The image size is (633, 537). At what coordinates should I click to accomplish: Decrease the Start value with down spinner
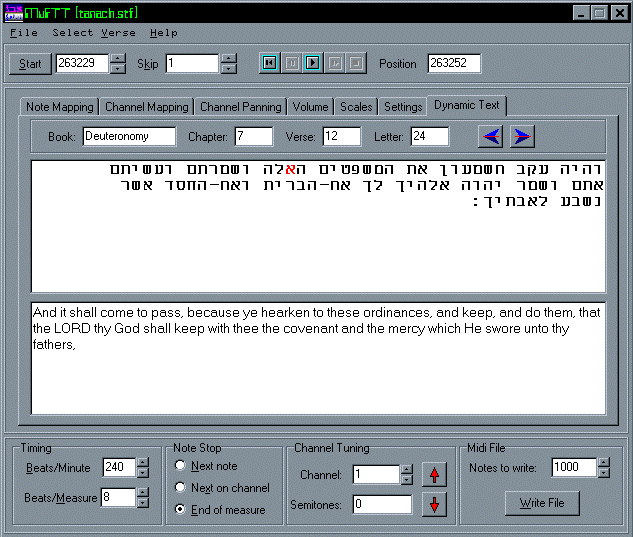(117, 69)
